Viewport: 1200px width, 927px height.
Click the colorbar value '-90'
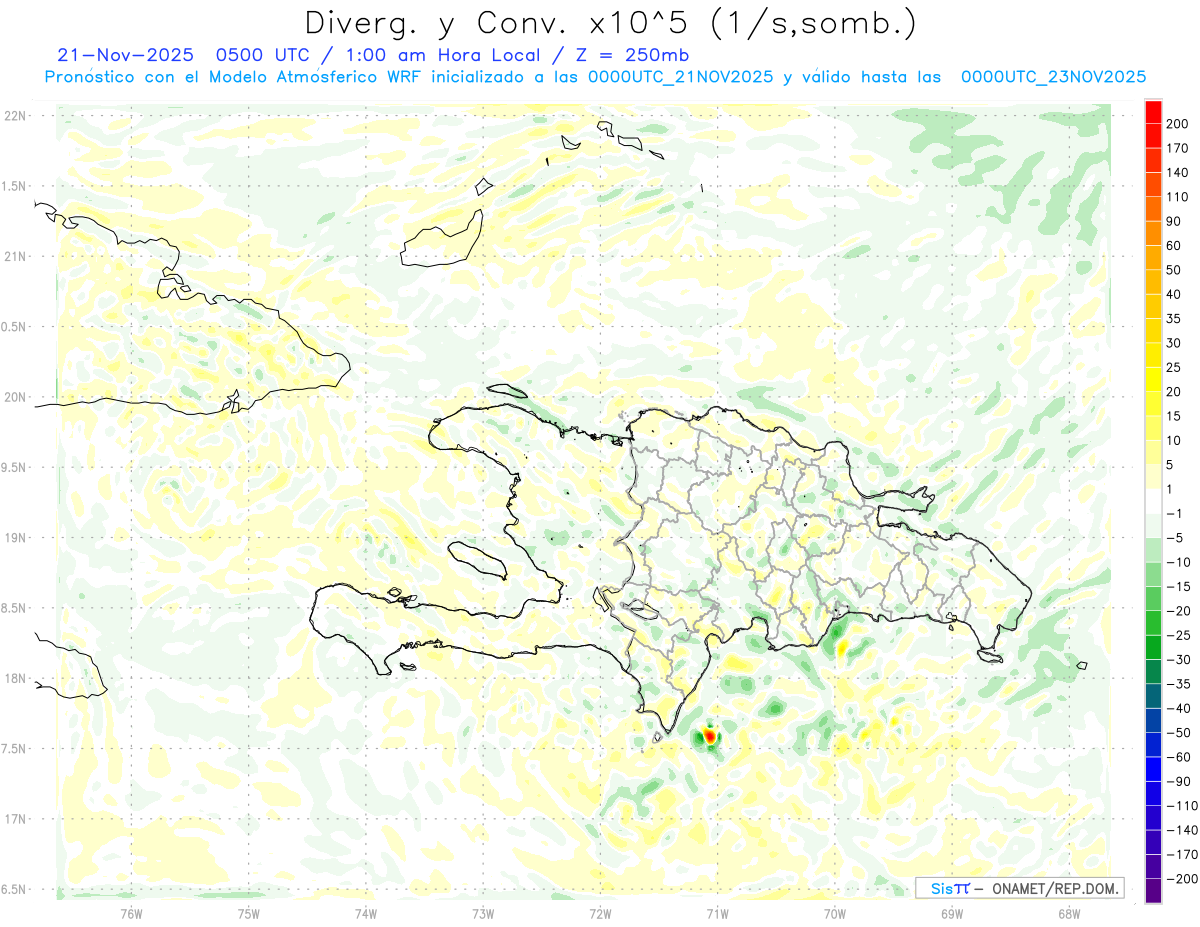(x=1178, y=782)
